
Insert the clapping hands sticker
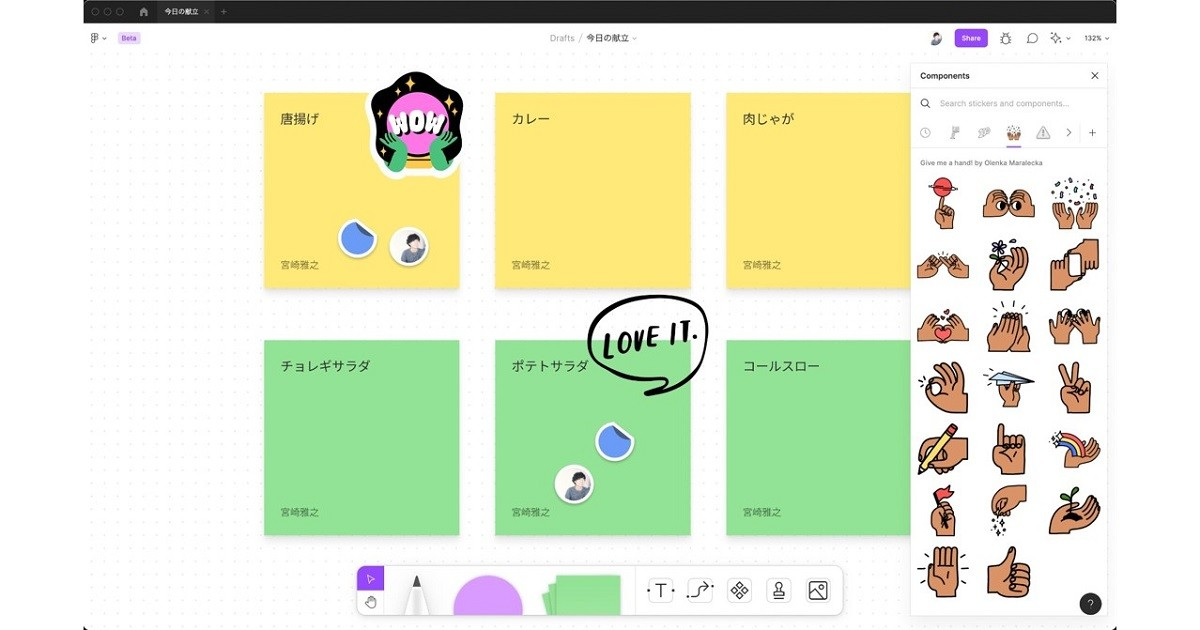pos(1008,326)
